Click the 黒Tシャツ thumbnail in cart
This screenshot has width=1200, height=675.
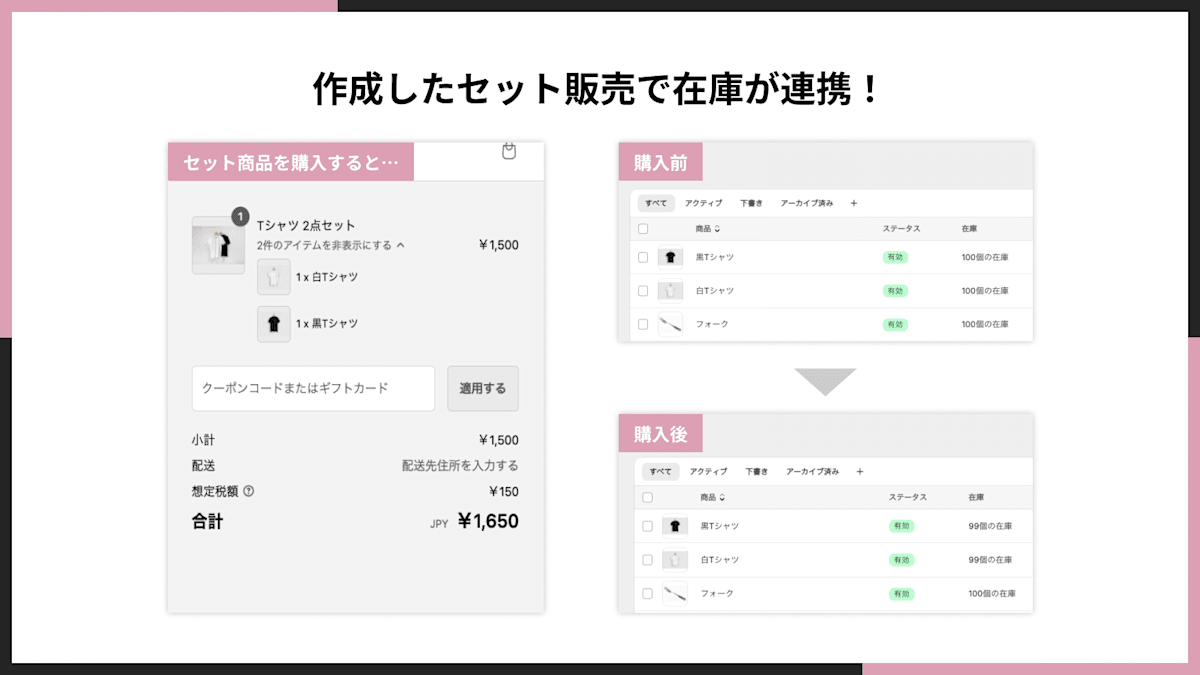[274, 324]
